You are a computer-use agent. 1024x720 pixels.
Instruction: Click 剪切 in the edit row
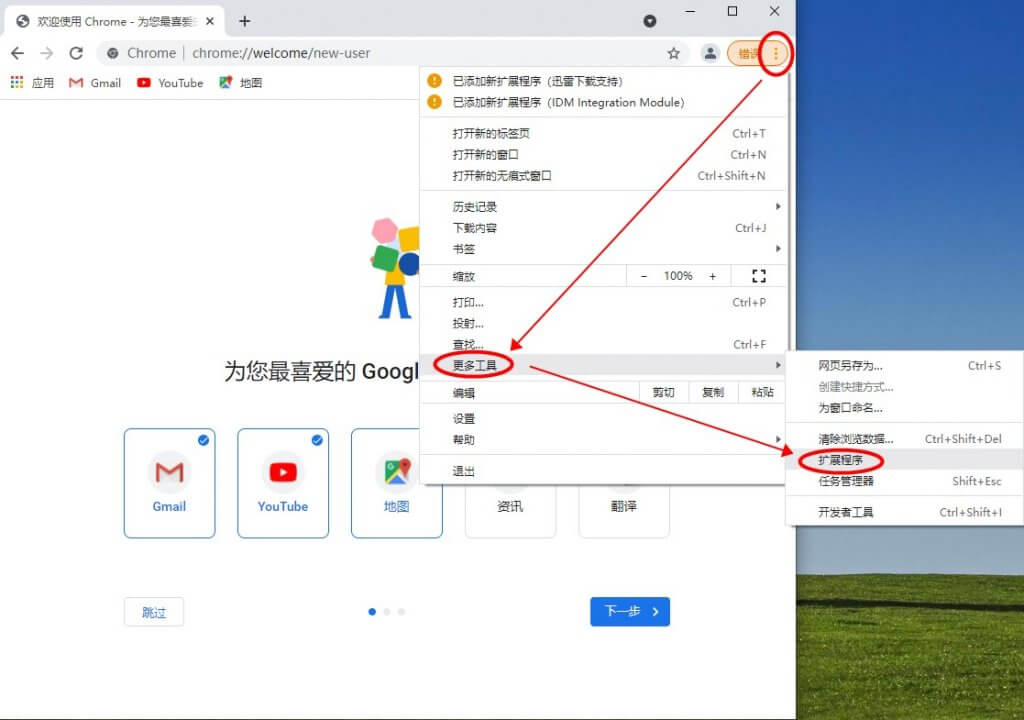663,392
